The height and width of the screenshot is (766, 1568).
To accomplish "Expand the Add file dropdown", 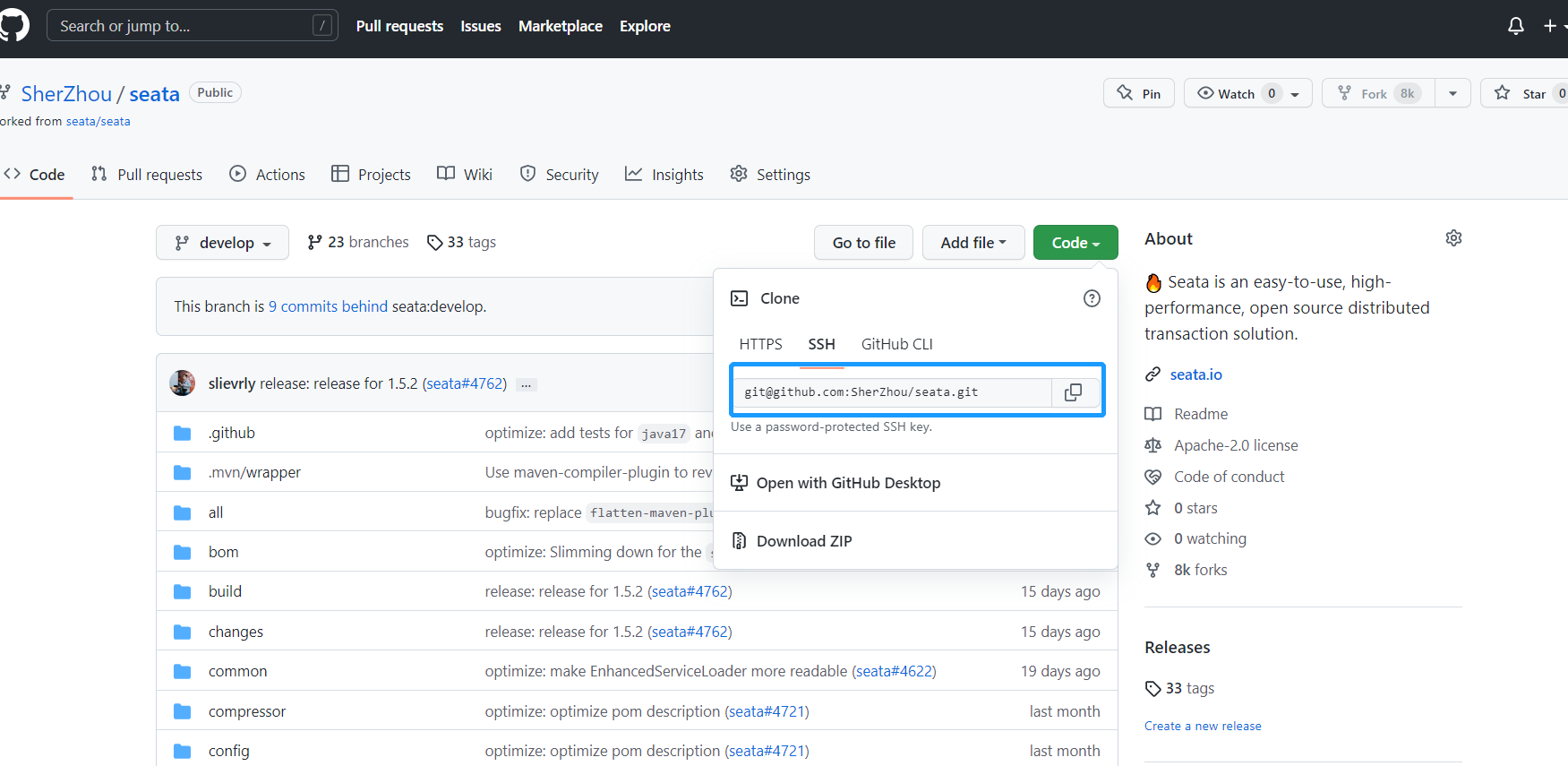I will point(973,243).
